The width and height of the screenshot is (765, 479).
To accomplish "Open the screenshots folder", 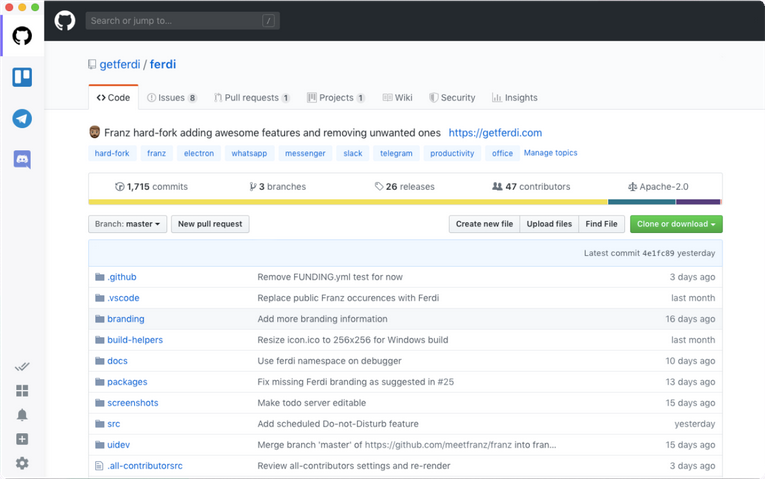I will pos(133,403).
